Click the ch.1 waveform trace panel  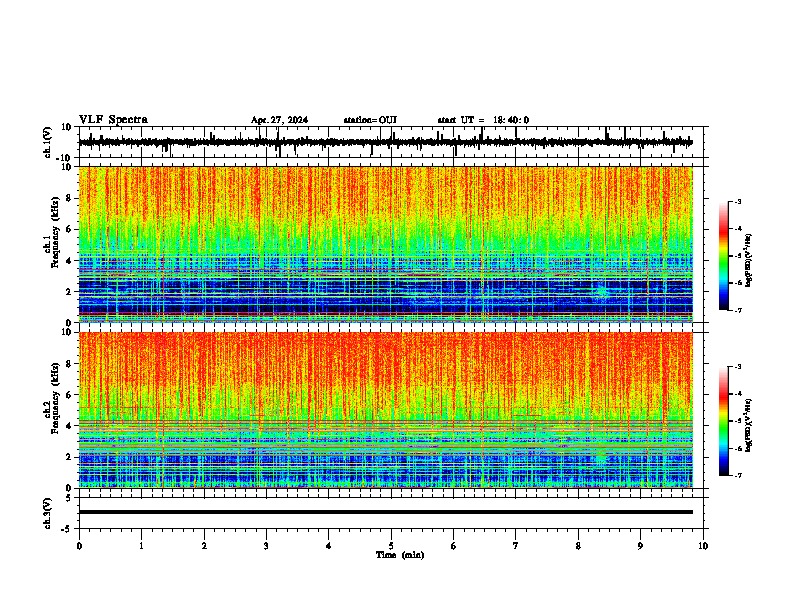[x=391, y=142]
